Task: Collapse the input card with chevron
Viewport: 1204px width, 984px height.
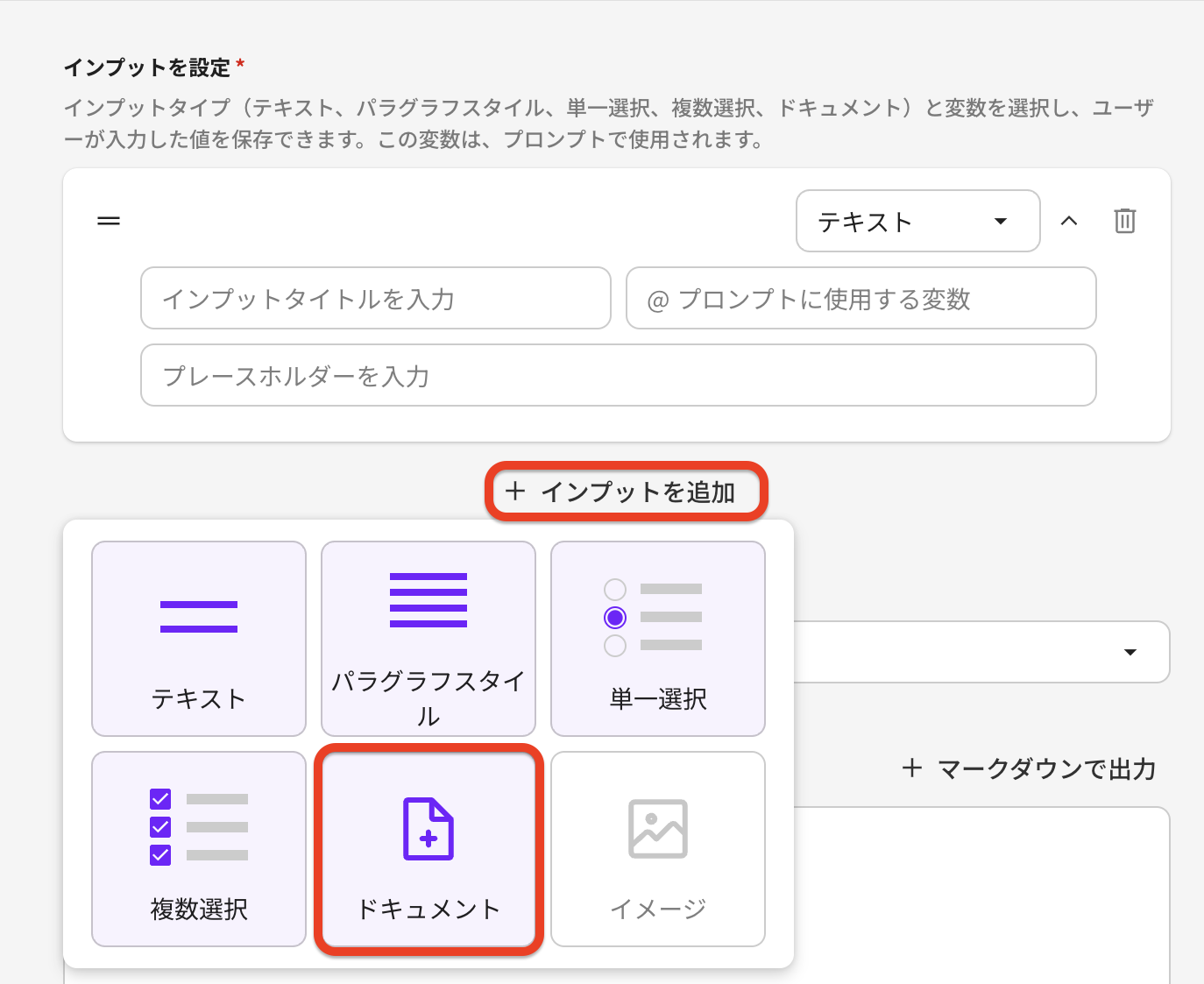Action: (x=1069, y=221)
